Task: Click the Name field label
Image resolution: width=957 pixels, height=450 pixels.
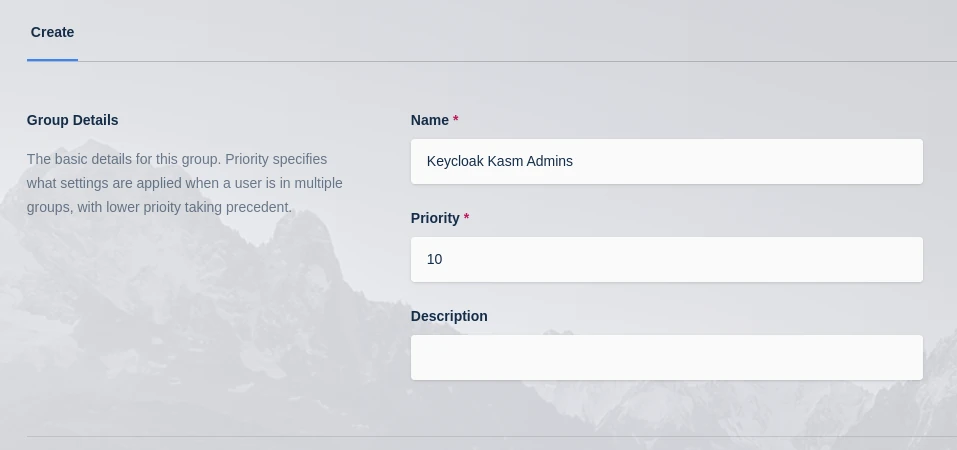Action: coord(429,120)
